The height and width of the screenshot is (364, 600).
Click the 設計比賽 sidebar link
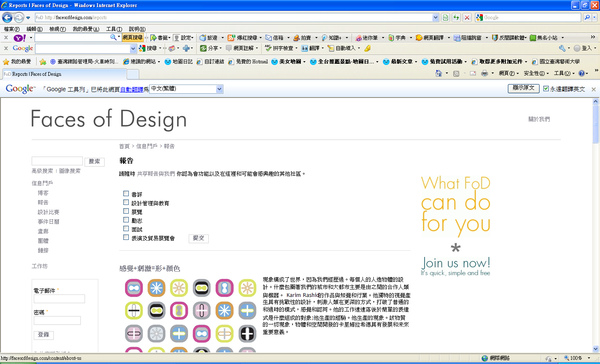click(x=48, y=212)
